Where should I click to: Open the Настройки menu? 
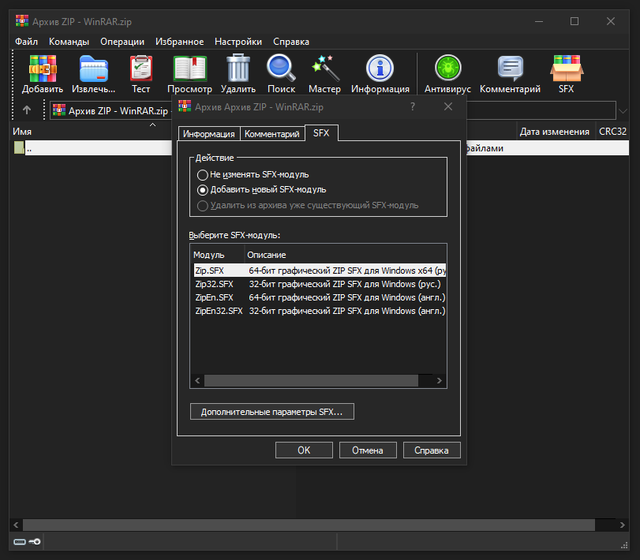point(238,42)
